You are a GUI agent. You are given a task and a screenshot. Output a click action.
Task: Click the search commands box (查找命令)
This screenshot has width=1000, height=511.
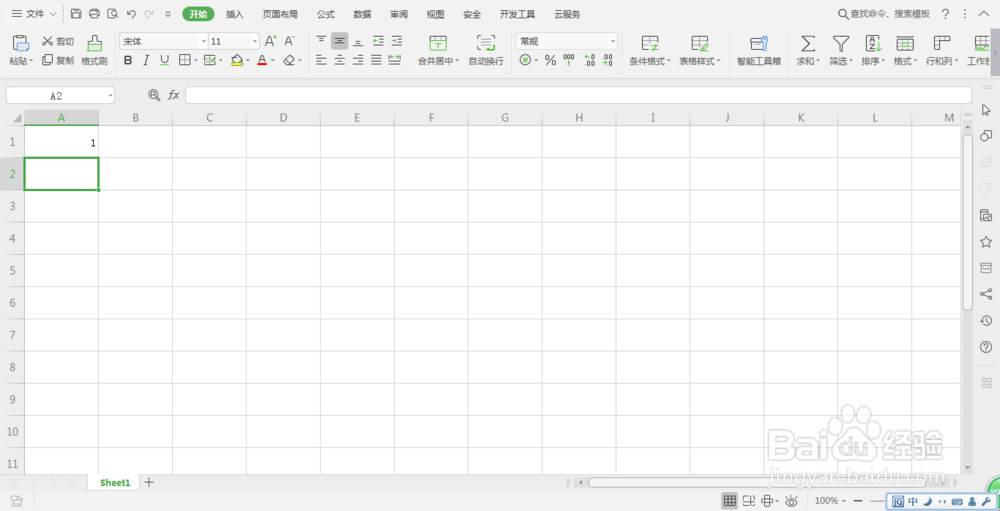tap(885, 14)
